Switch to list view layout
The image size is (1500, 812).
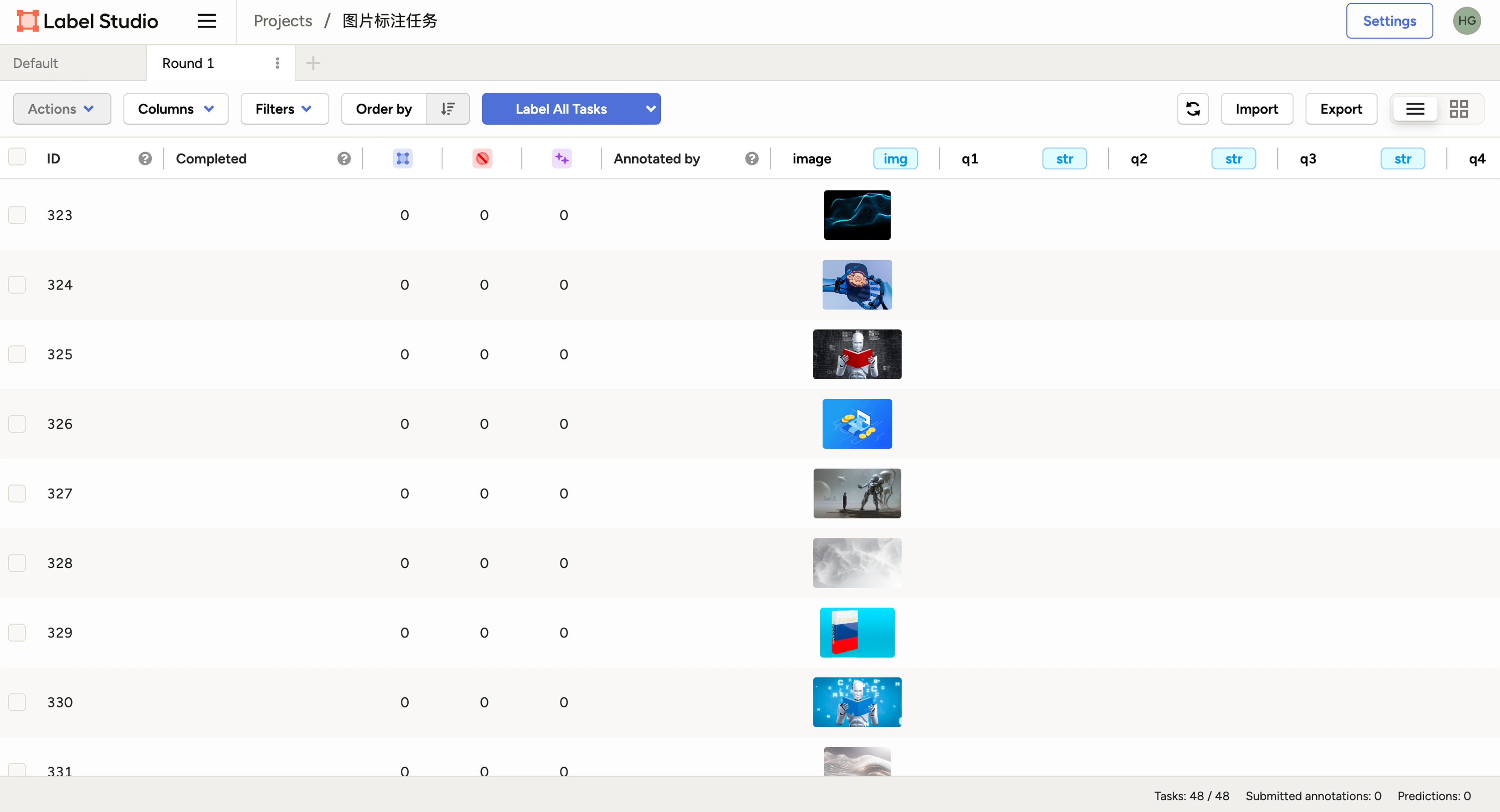[x=1415, y=109]
